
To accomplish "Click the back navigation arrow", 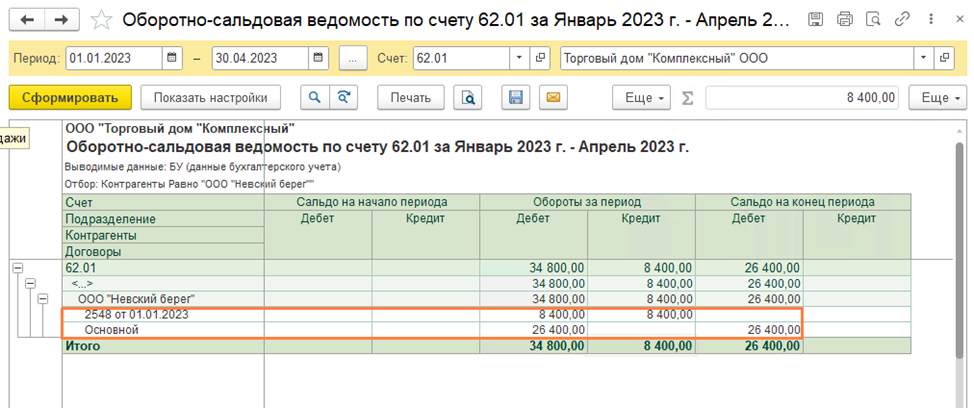I will [27, 19].
